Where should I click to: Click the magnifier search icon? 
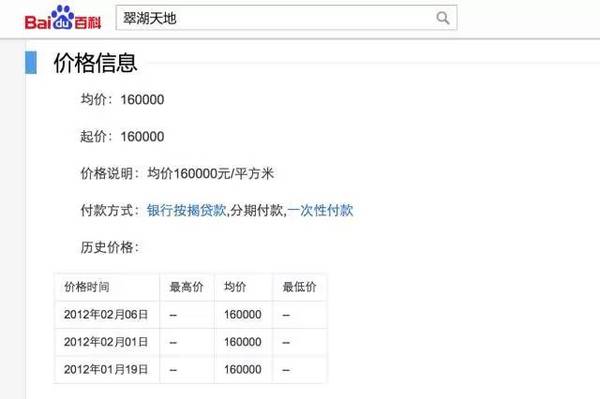(x=443, y=18)
